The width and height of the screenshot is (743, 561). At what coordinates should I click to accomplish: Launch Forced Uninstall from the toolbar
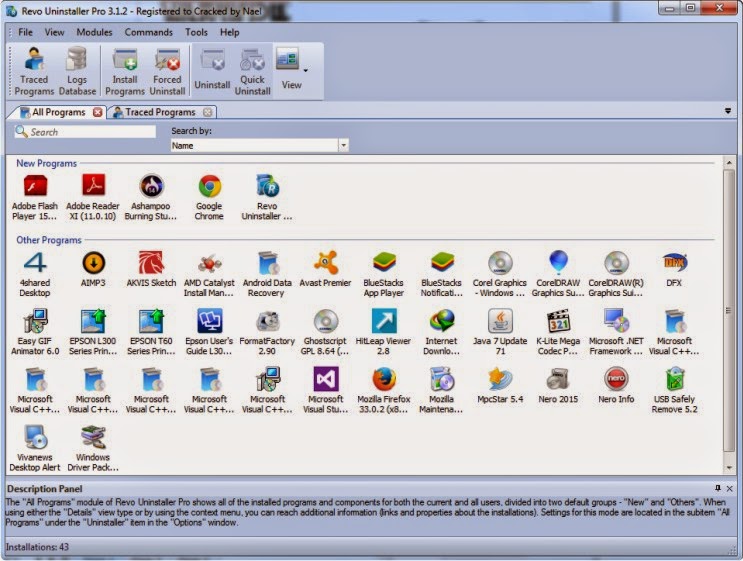[167, 71]
